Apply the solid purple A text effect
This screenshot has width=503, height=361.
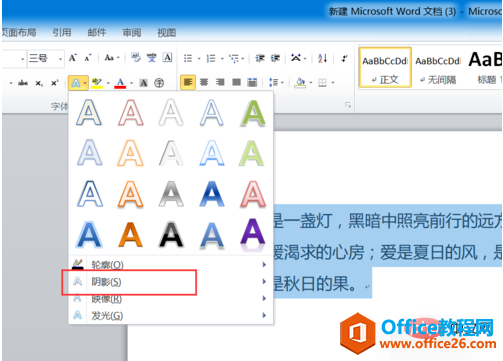(253, 234)
